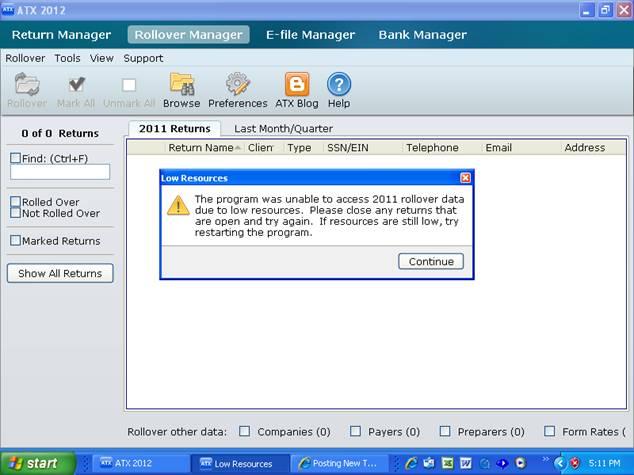Viewport: 634px width, 475px height.
Task: Launch Word from the quick launch bar
Action: point(466,463)
